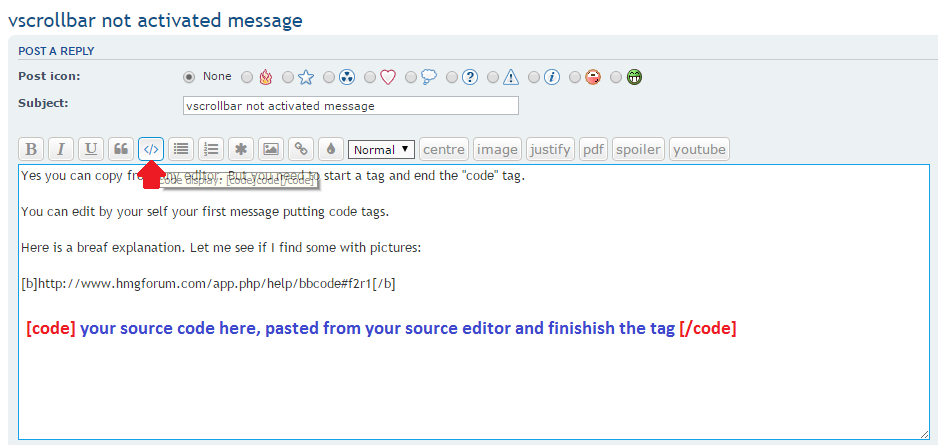The image size is (938, 445).
Task: Apply underline formatting button
Action: [x=91, y=149]
